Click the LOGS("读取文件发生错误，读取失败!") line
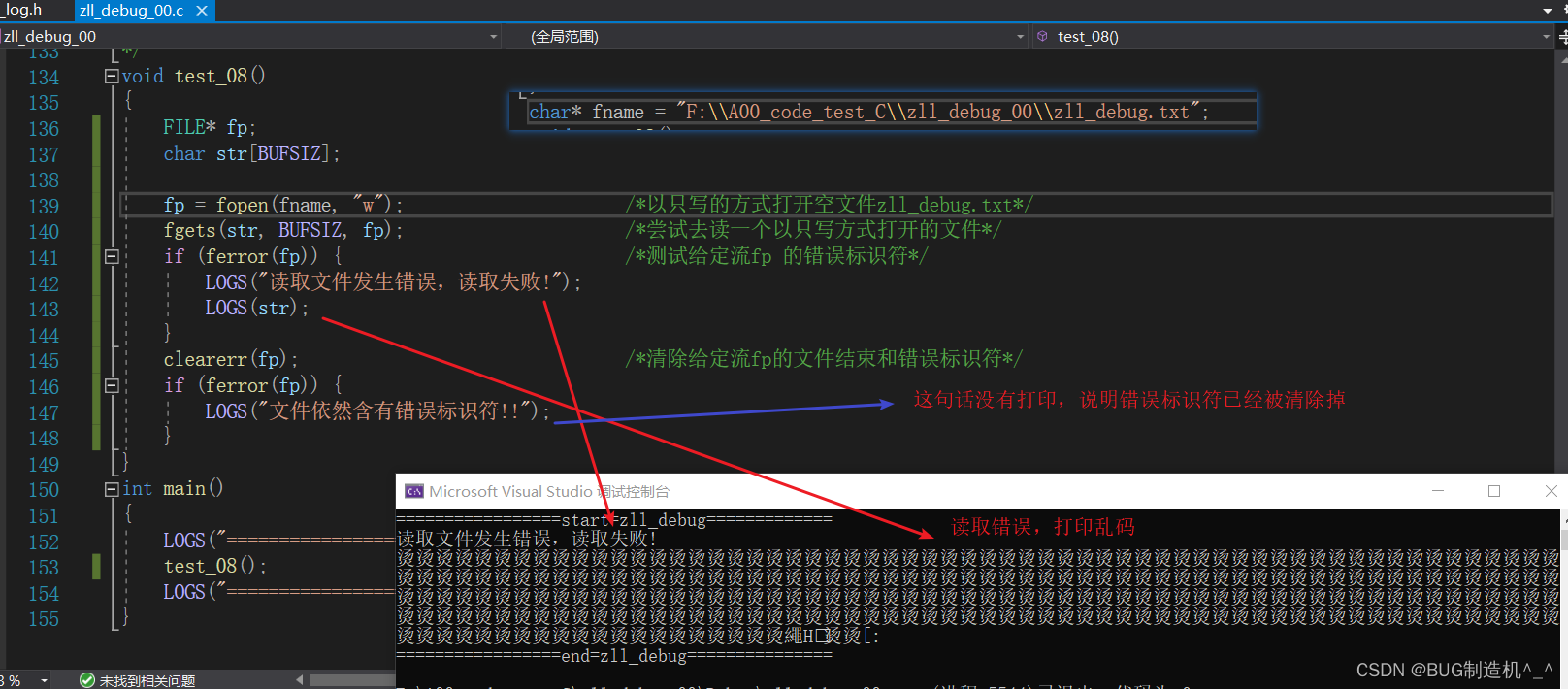This screenshot has height=689, width=1568. coord(393,282)
